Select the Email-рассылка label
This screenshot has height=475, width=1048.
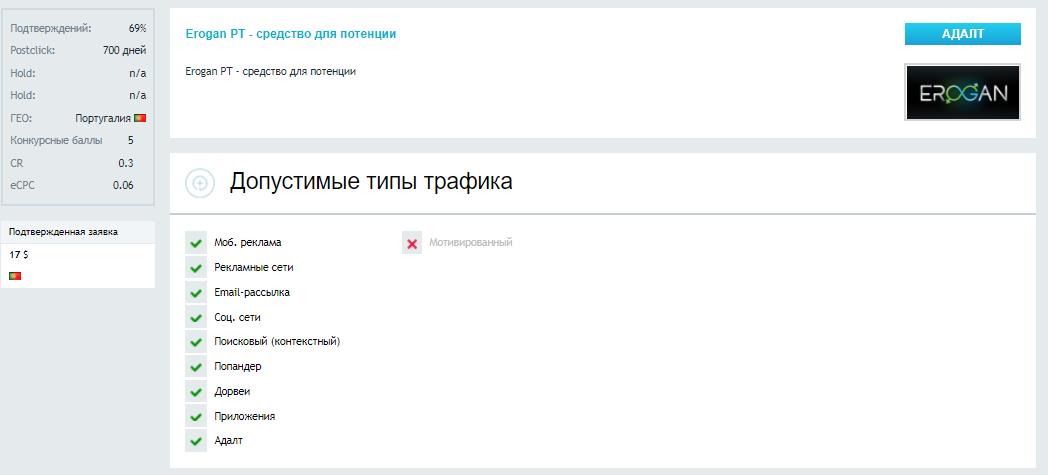click(x=252, y=292)
